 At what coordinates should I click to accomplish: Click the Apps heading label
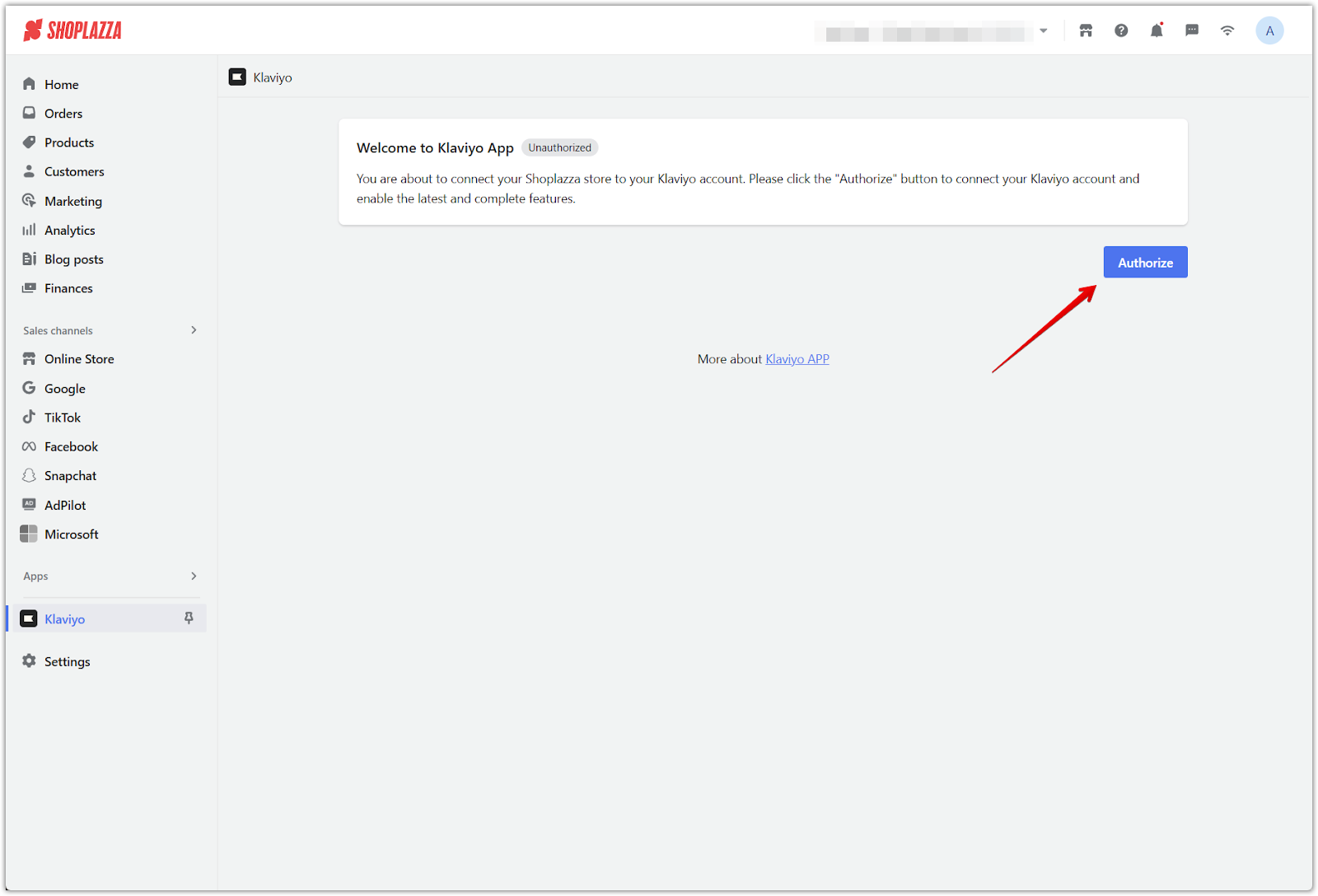pyautogui.click(x=35, y=576)
